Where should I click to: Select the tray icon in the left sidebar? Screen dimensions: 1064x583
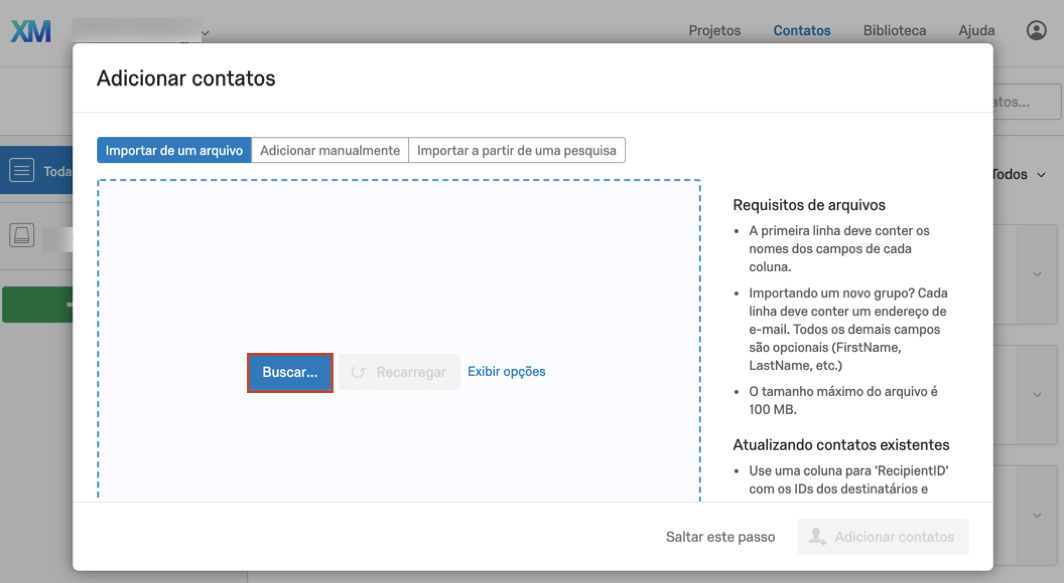click(x=22, y=236)
